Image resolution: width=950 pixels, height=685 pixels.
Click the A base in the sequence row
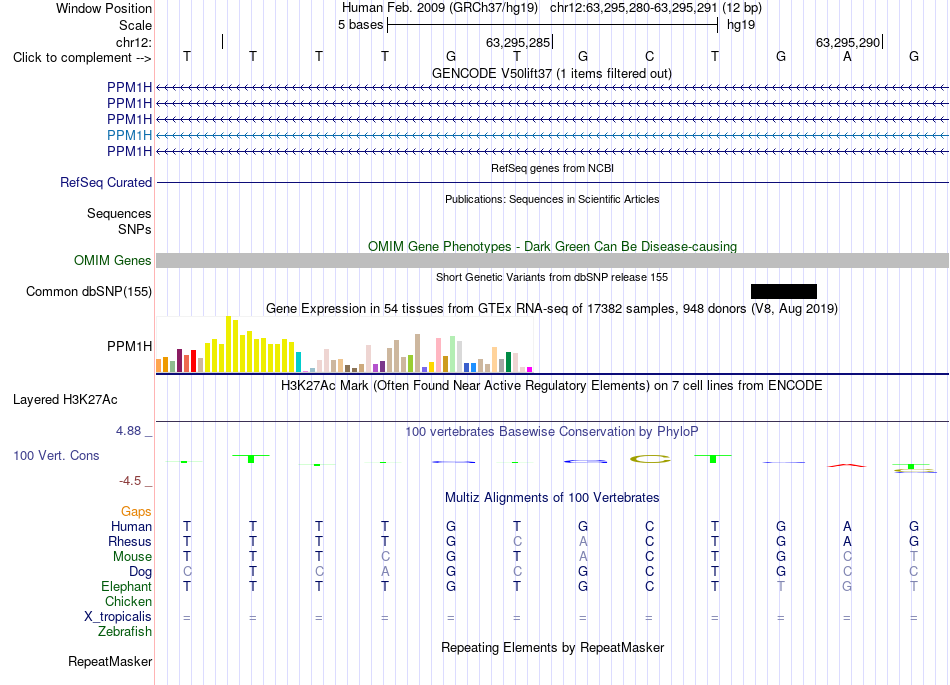pos(847,56)
